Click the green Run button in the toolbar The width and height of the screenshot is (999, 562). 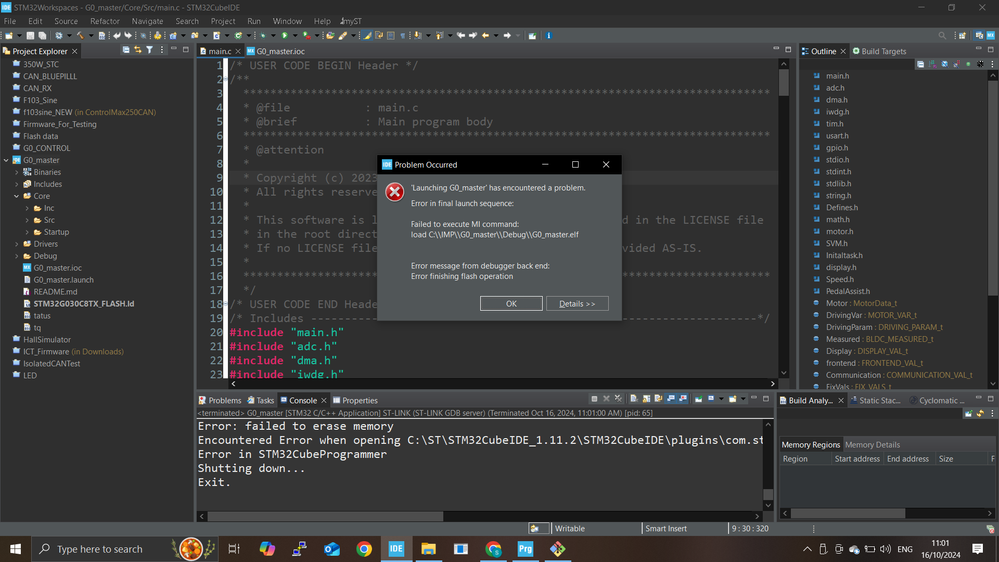click(284, 36)
